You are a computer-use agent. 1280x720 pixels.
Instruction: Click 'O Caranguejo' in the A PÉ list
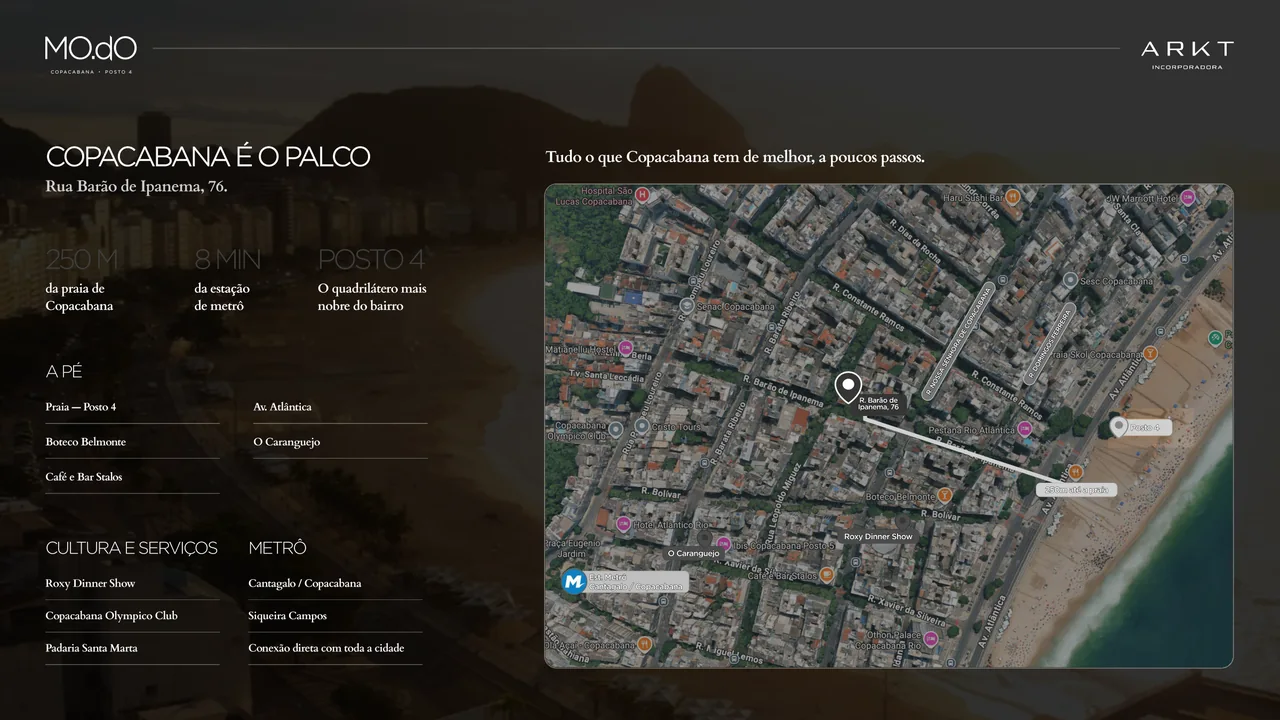(287, 442)
